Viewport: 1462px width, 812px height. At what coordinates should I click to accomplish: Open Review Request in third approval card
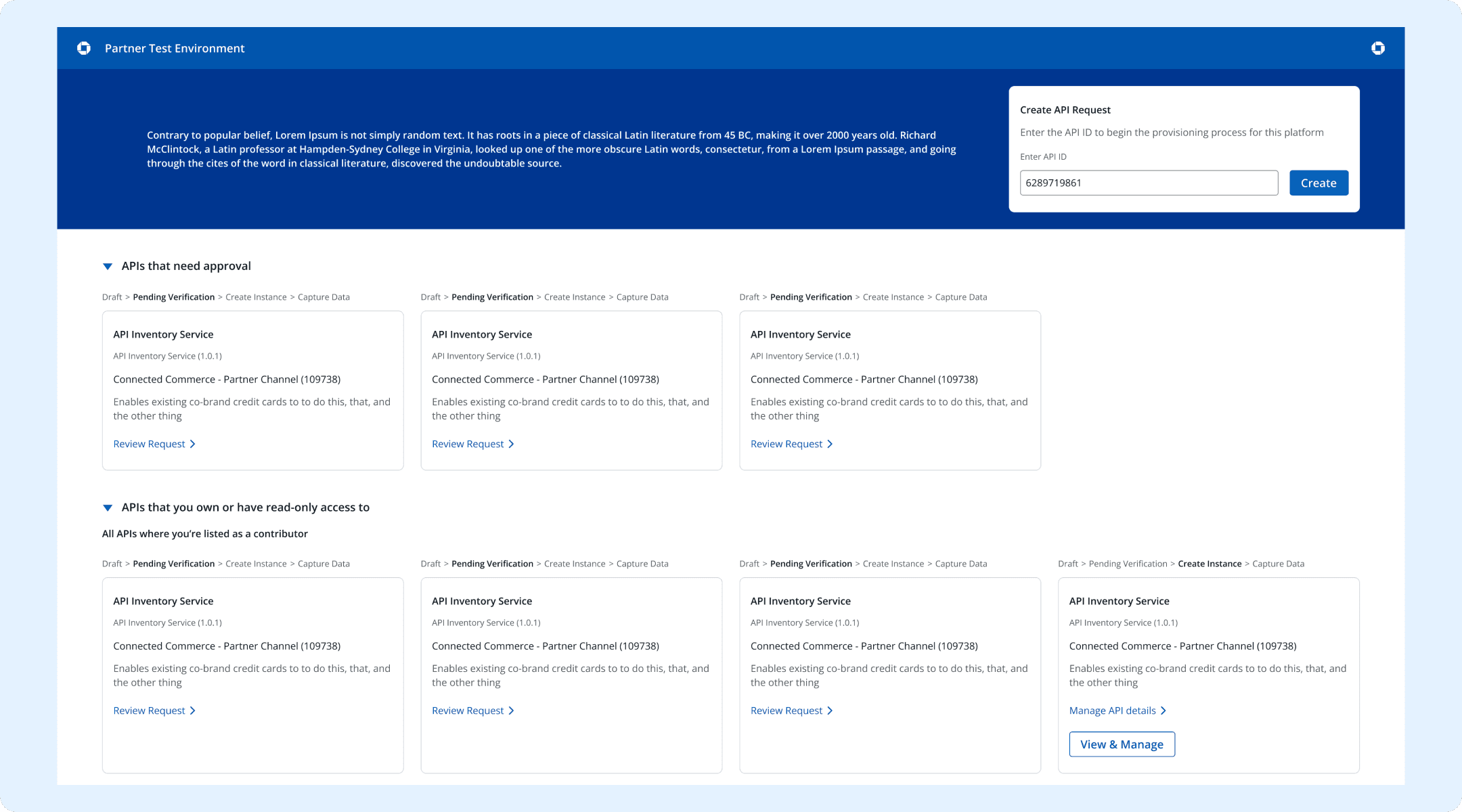coord(787,444)
